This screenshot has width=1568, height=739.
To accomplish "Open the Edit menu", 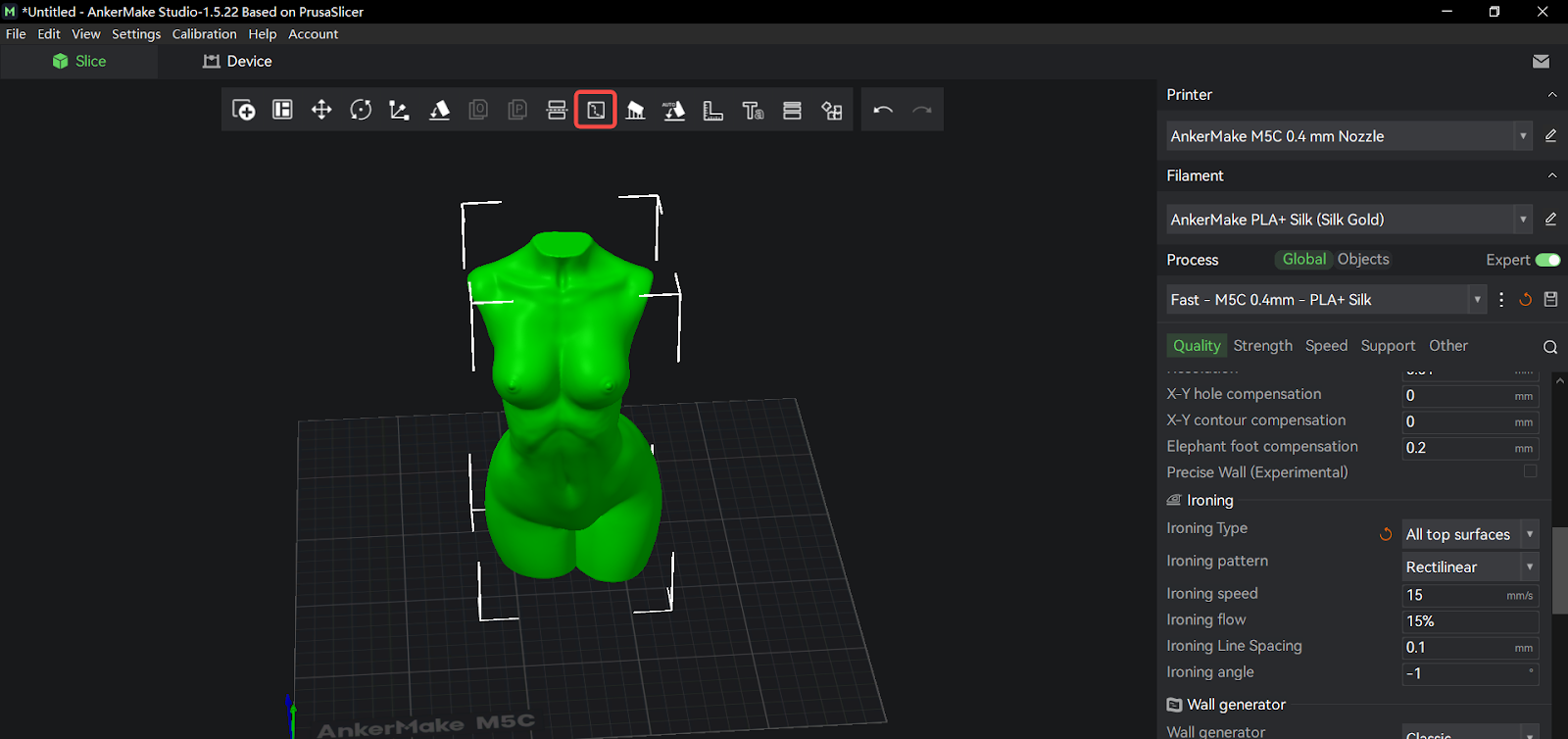I will (49, 33).
